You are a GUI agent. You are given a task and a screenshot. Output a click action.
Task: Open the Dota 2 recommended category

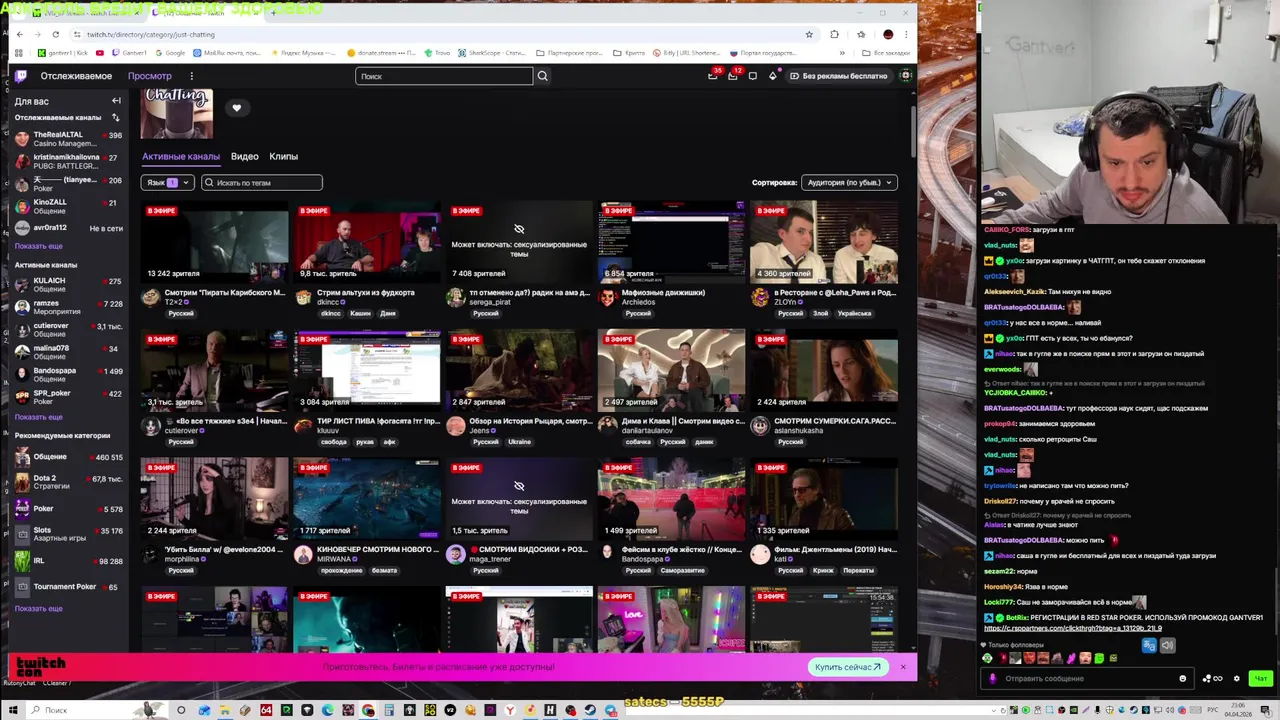68,482
